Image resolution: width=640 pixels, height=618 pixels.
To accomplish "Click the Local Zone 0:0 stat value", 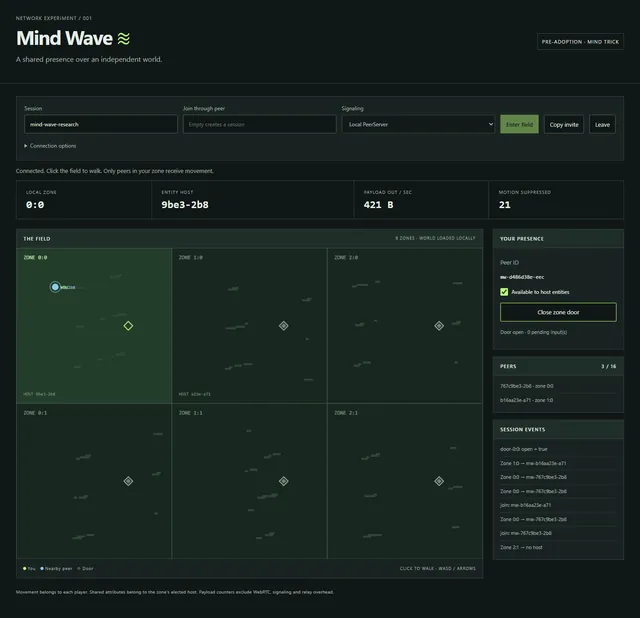I will [x=35, y=205].
